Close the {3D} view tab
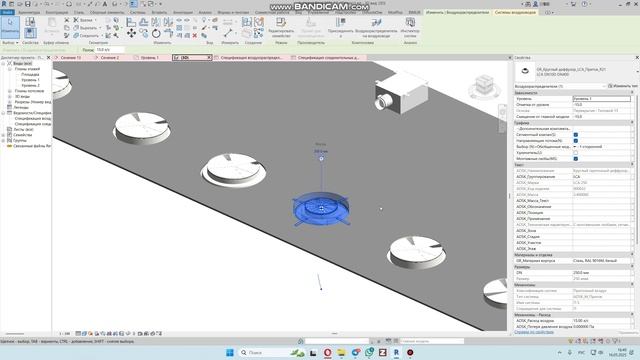Screen dimensions: 640x360 point(209,58)
